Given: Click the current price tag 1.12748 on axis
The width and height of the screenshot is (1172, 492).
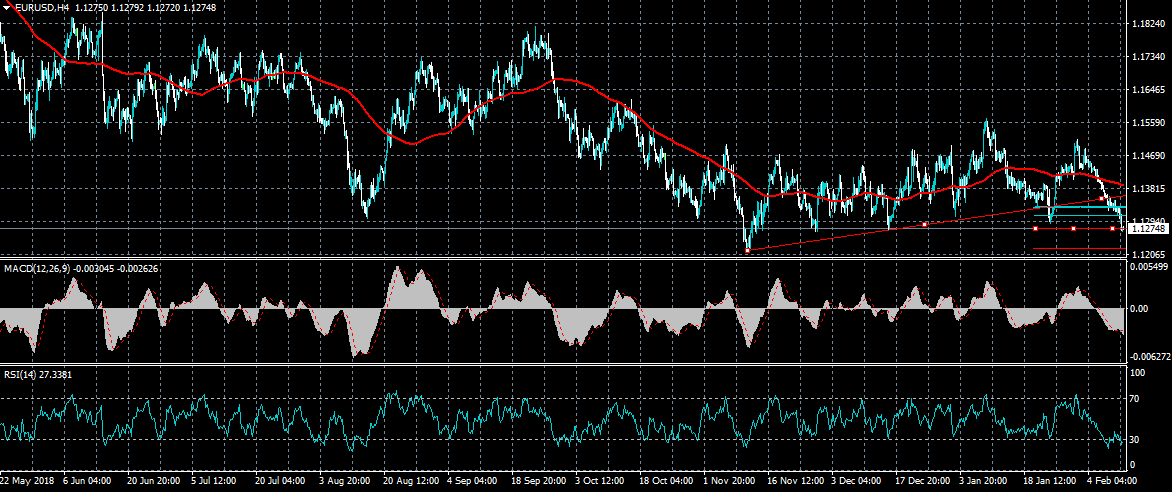Looking at the screenshot, I should point(1147,228).
